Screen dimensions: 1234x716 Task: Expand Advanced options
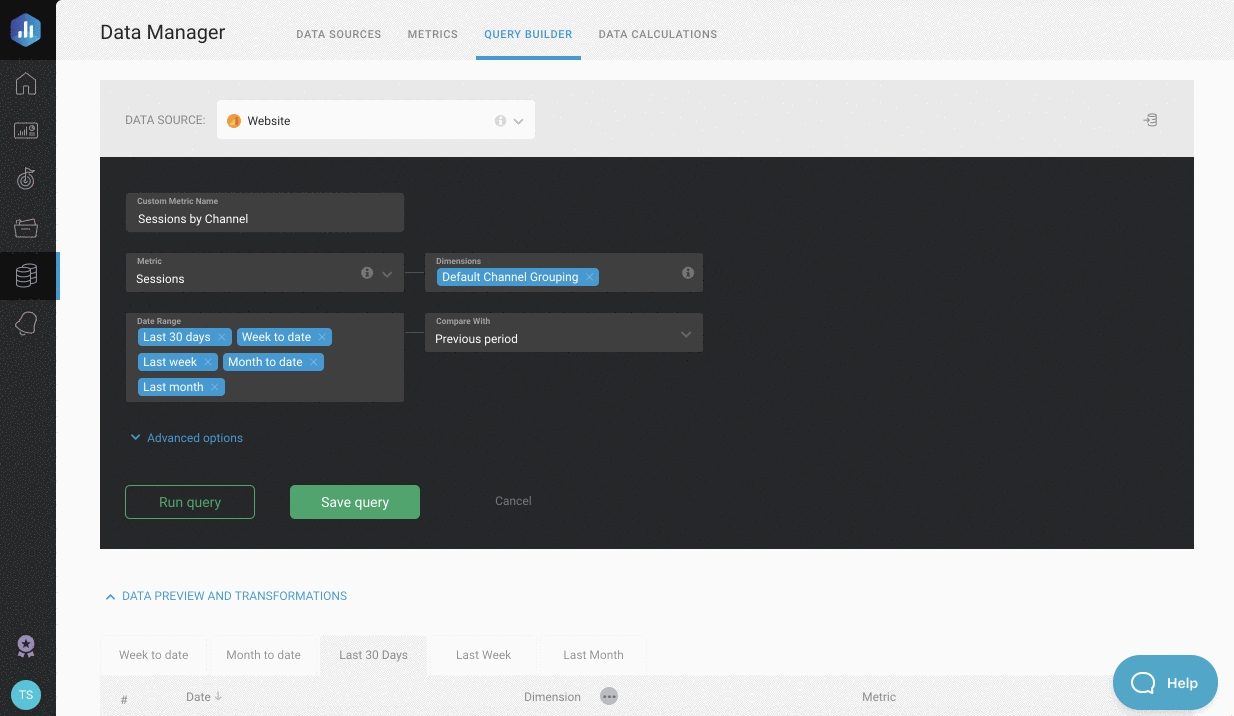[186, 438]
